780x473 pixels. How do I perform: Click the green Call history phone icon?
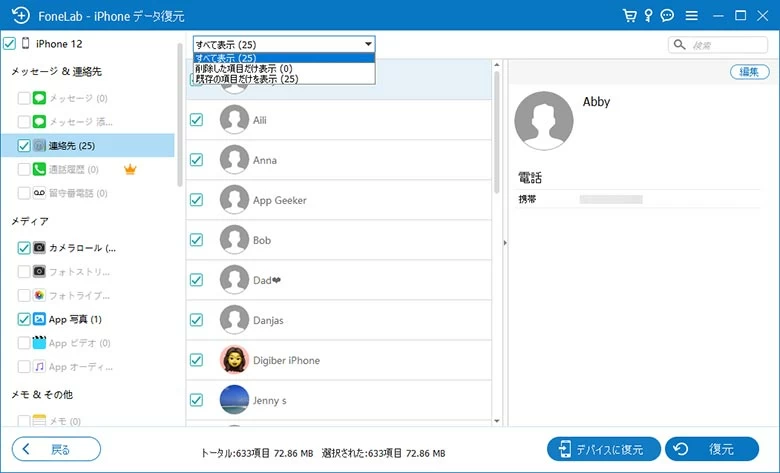(x=39, y=170)
